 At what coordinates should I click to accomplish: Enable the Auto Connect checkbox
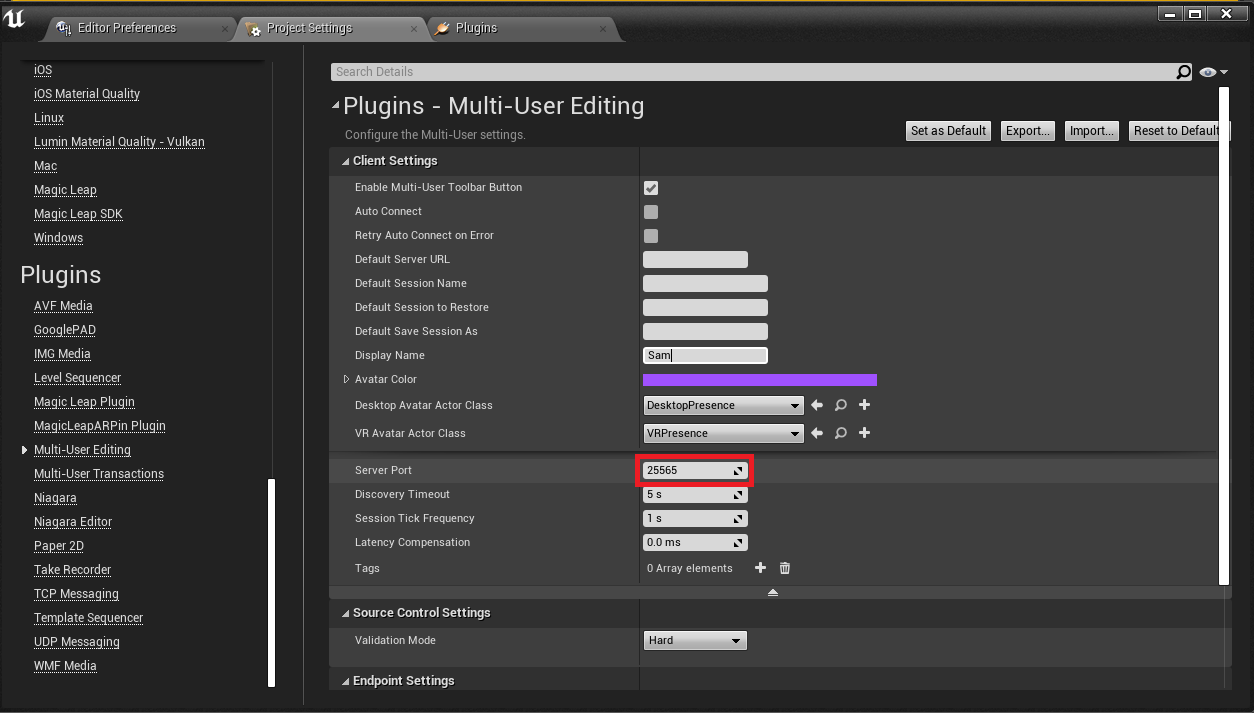pos(651,212)
